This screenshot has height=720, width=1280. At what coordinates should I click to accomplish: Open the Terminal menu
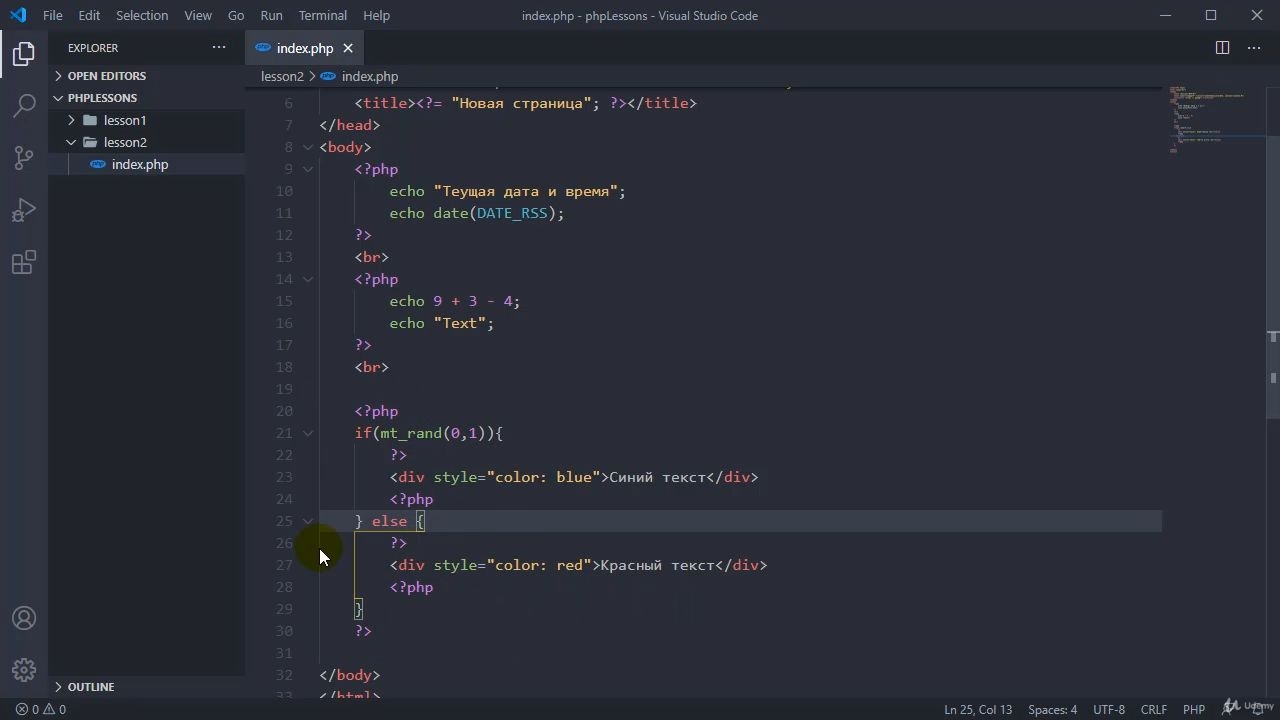[x=323, y=15]
